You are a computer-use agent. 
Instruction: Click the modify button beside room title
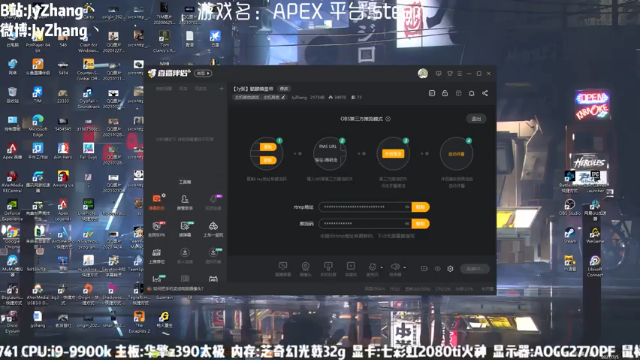click(284, 89)
